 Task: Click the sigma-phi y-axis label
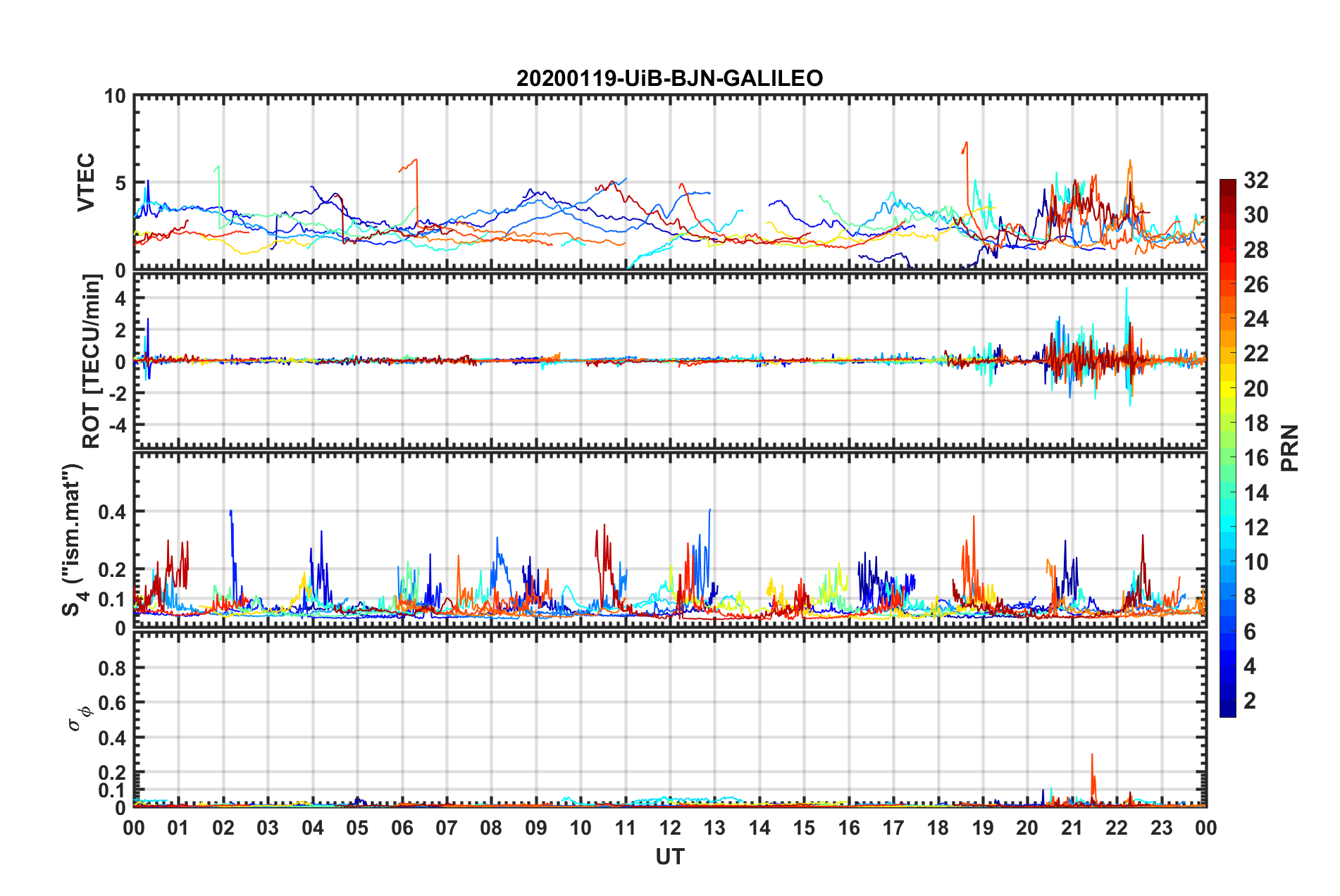pyautogui.click(x=79, y=718)
